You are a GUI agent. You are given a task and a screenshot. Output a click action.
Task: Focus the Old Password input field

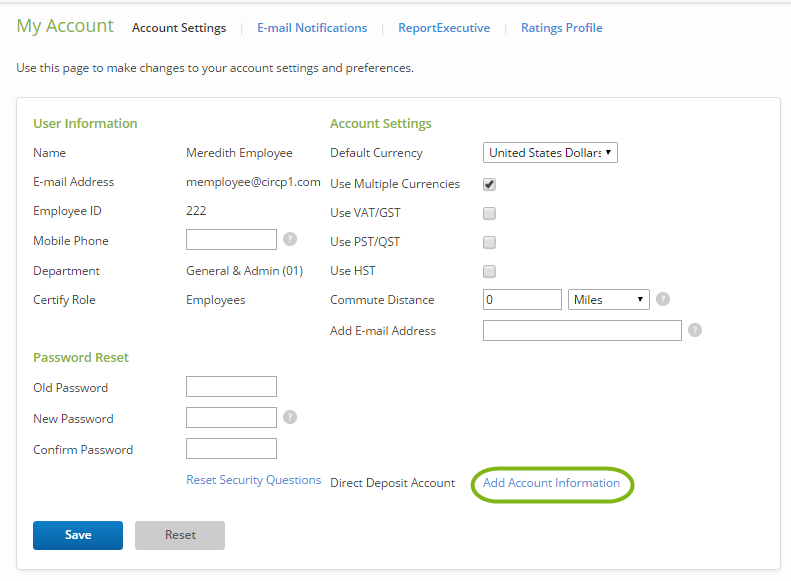(x=231, y=386)
